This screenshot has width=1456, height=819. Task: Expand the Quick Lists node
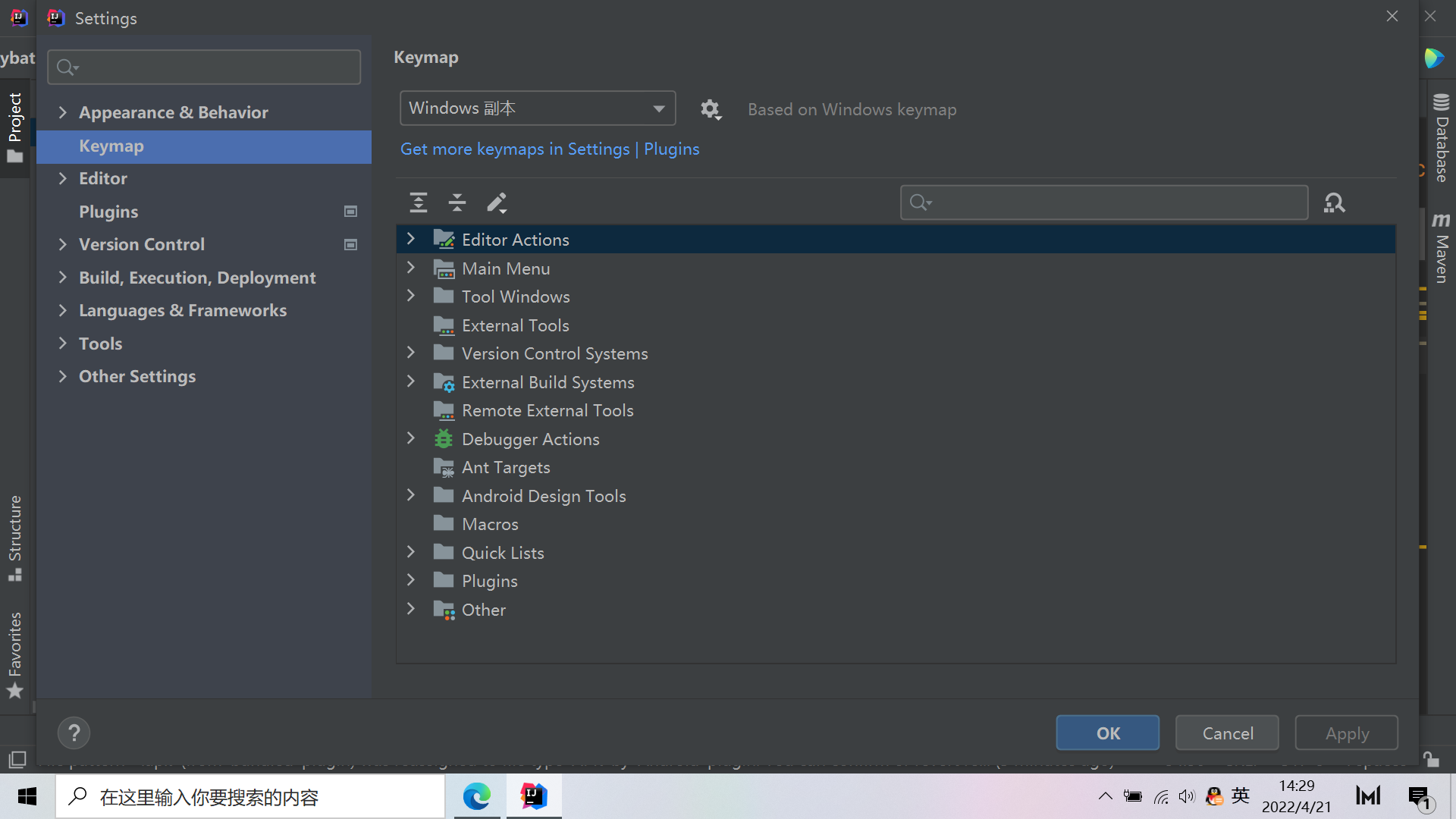click(411, 552)
